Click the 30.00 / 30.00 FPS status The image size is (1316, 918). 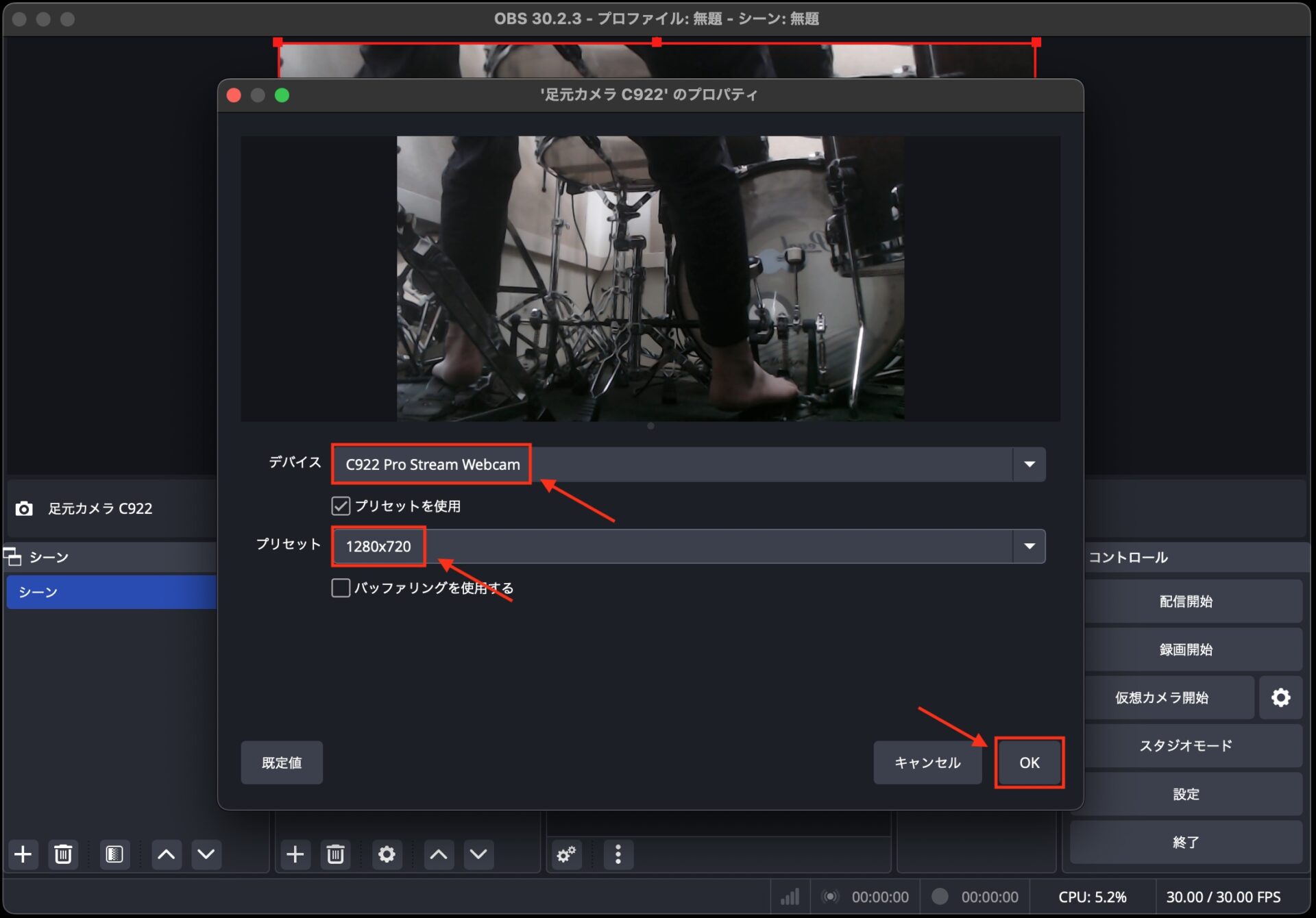click(1223, 897)
